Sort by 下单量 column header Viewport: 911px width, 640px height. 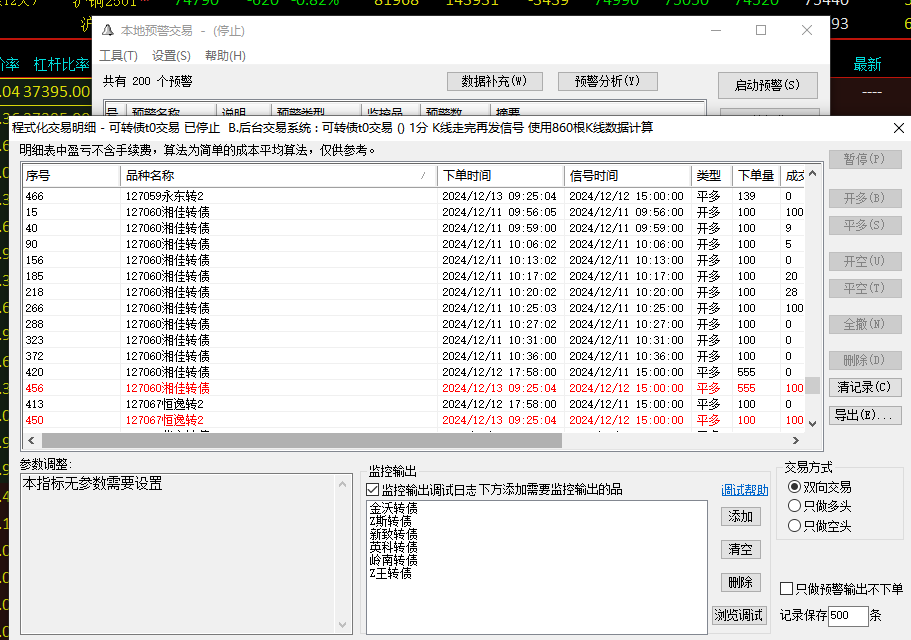point(756,175)
